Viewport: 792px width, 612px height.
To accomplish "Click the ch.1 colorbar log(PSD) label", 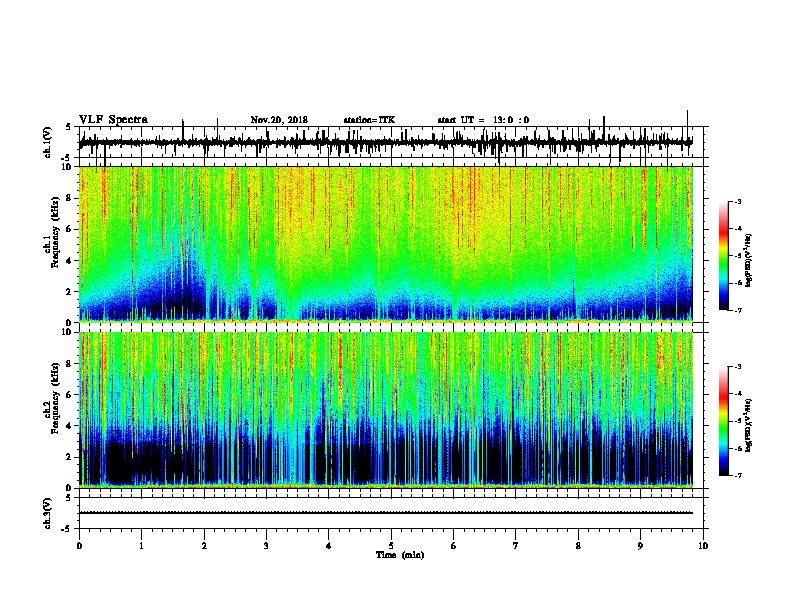I will [x=749, y=261].
